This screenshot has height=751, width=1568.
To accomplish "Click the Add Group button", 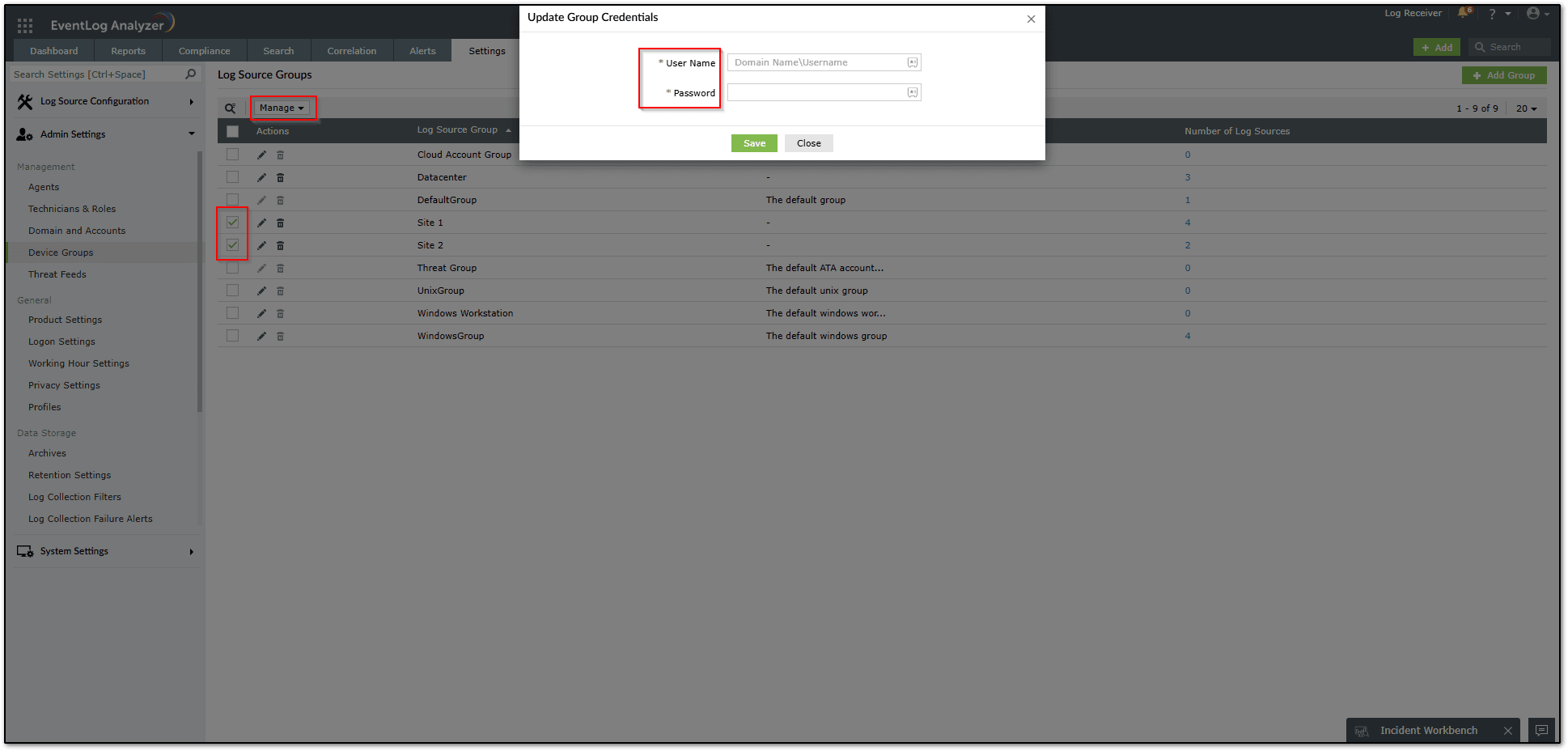I will pos(1504,75).
